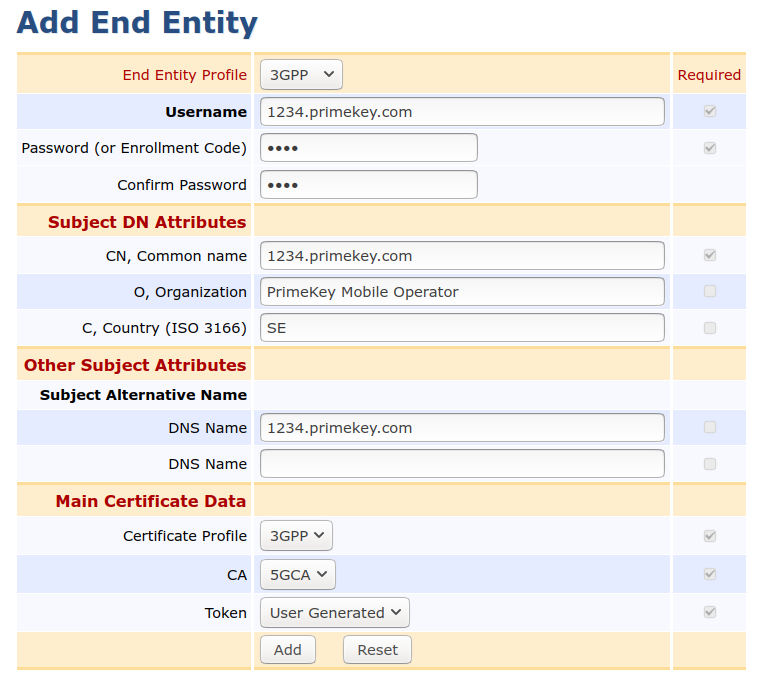
Task: Expand the Certificate Profile dropdown
Action: 296,536
